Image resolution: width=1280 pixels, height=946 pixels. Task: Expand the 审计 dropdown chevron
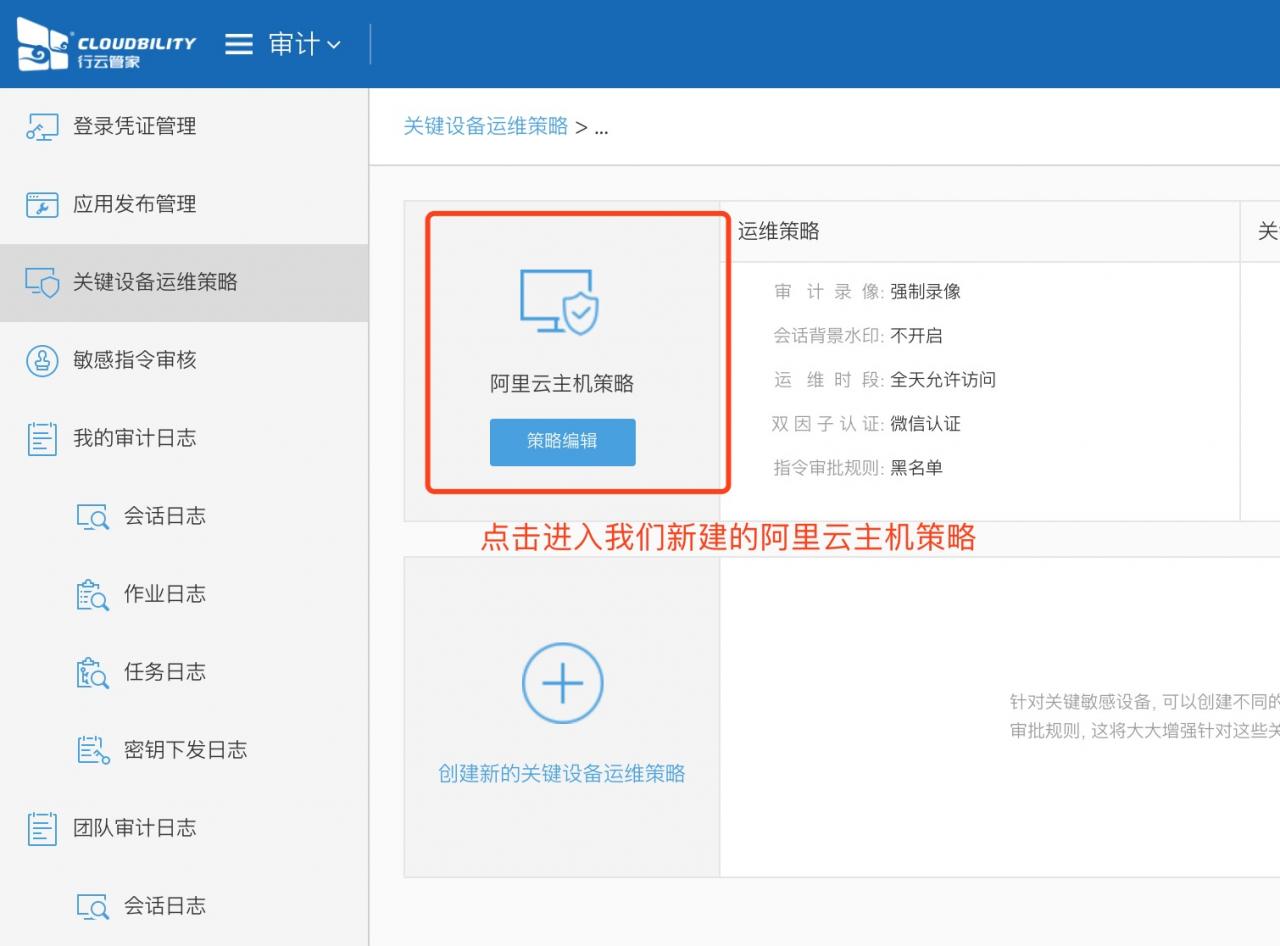click(x=334, y=45)
